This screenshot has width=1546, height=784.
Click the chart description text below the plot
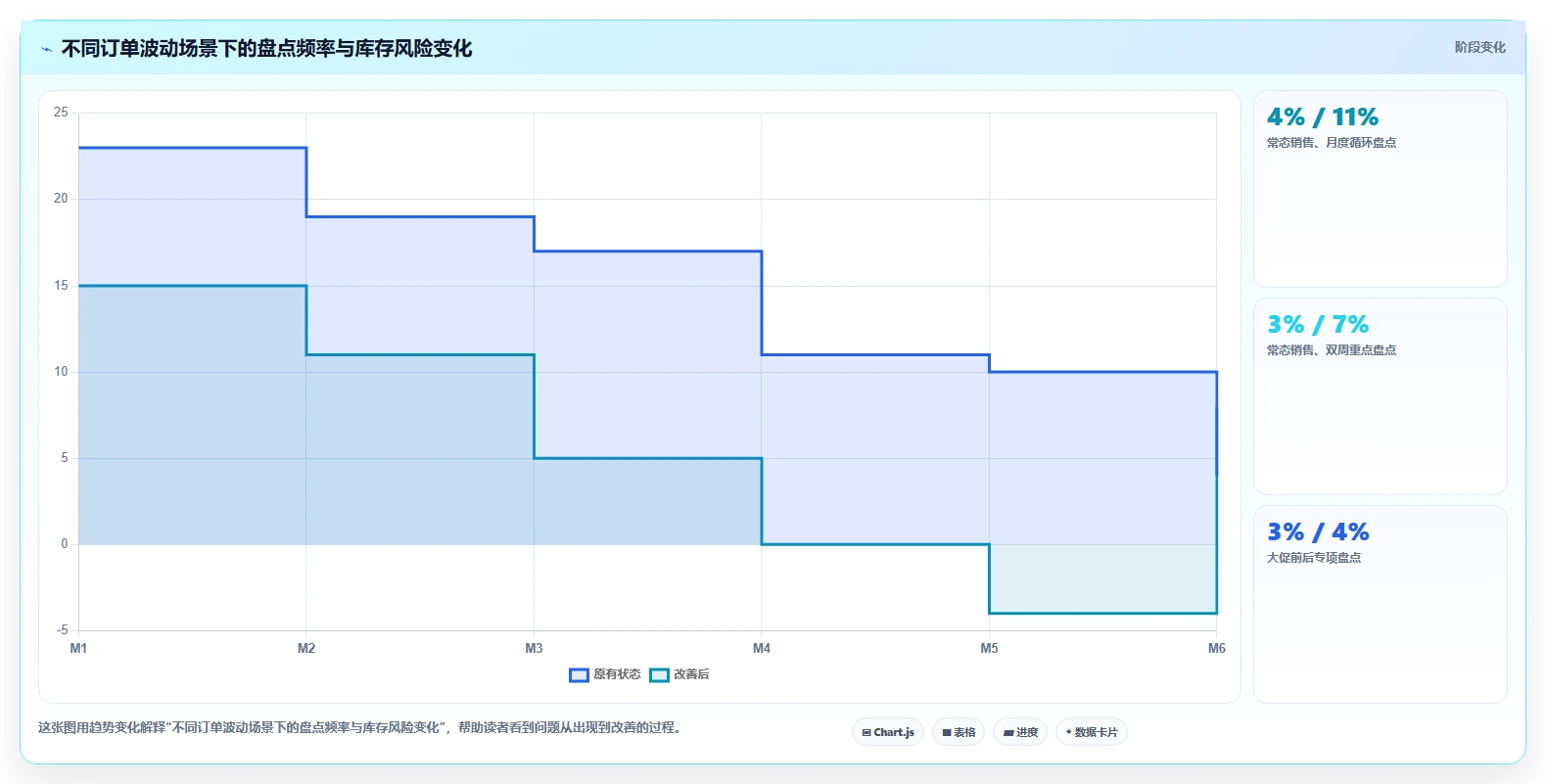(361, 728)
